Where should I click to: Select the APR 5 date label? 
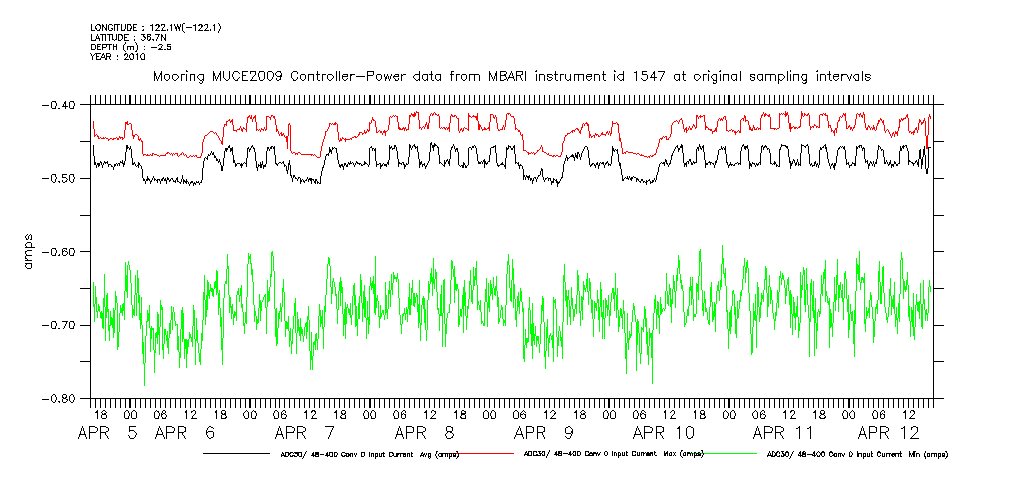(110, 434)
